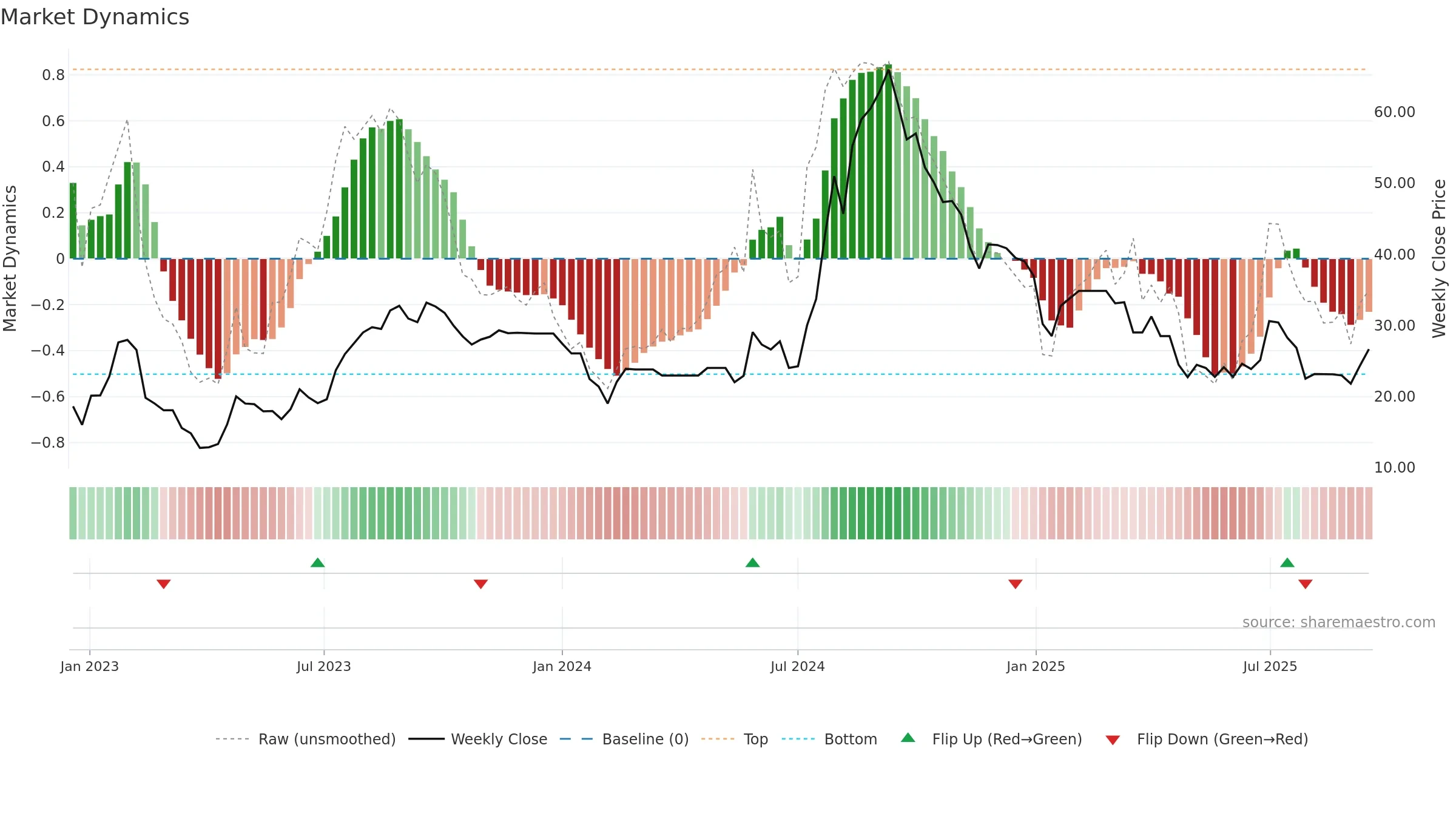The height and width of the screenshot is (819, 1456).
Task: Click the green flip-up triangle after Jul 2025
Action: click(1287, 562)
